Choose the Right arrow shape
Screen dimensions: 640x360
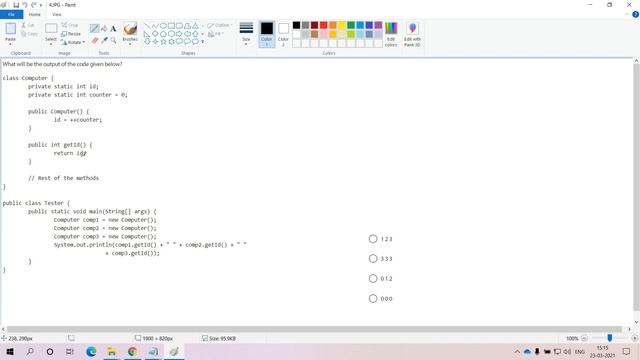pyautogui.click(x=179, y=33)
